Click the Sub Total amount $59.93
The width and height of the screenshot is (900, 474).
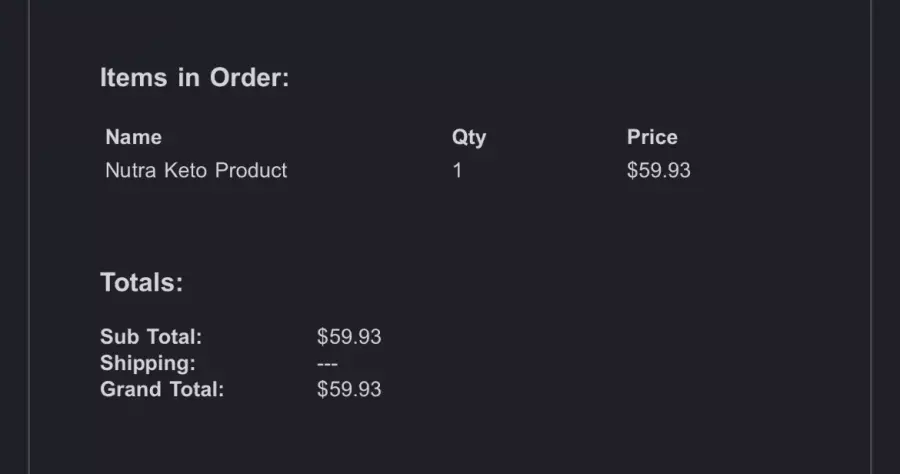(349, 337)
